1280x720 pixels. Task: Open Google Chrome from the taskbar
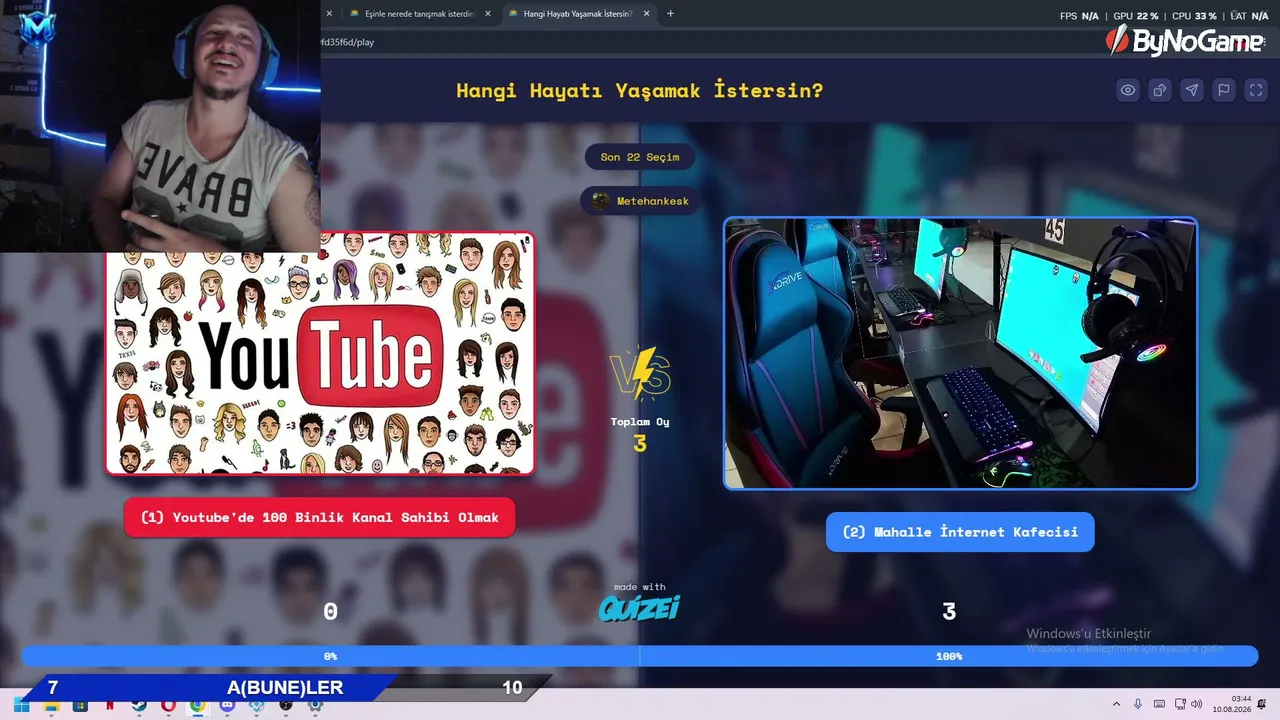coord(198,705)
